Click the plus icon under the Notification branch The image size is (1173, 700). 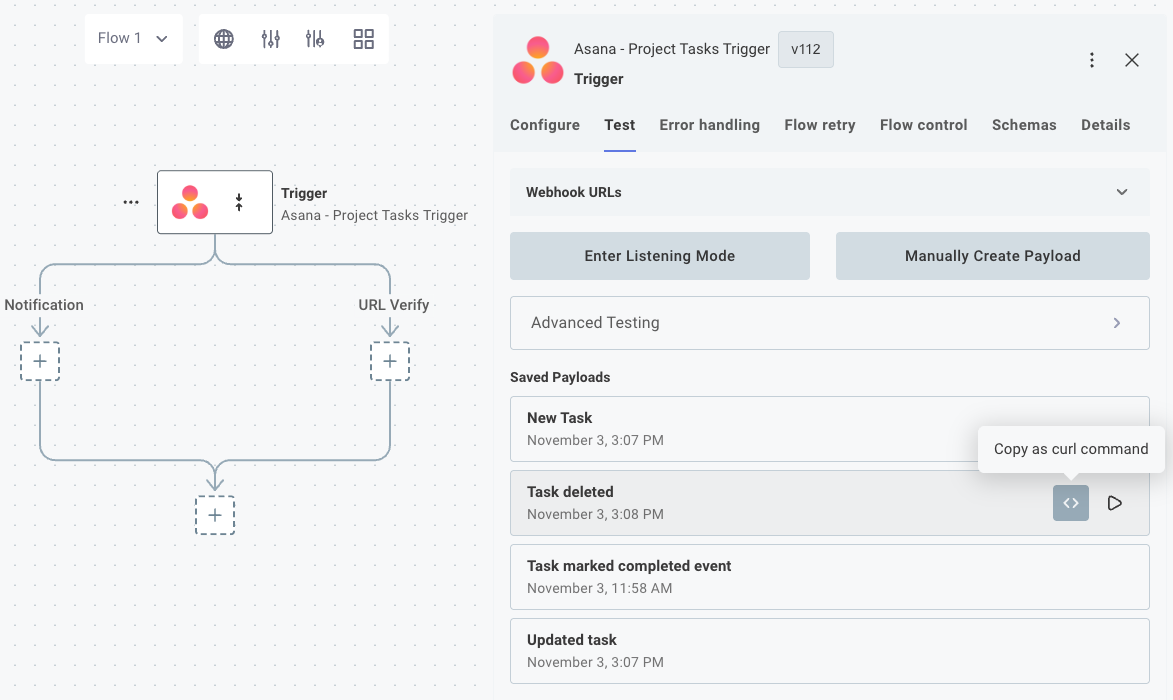tap(40, 361)
